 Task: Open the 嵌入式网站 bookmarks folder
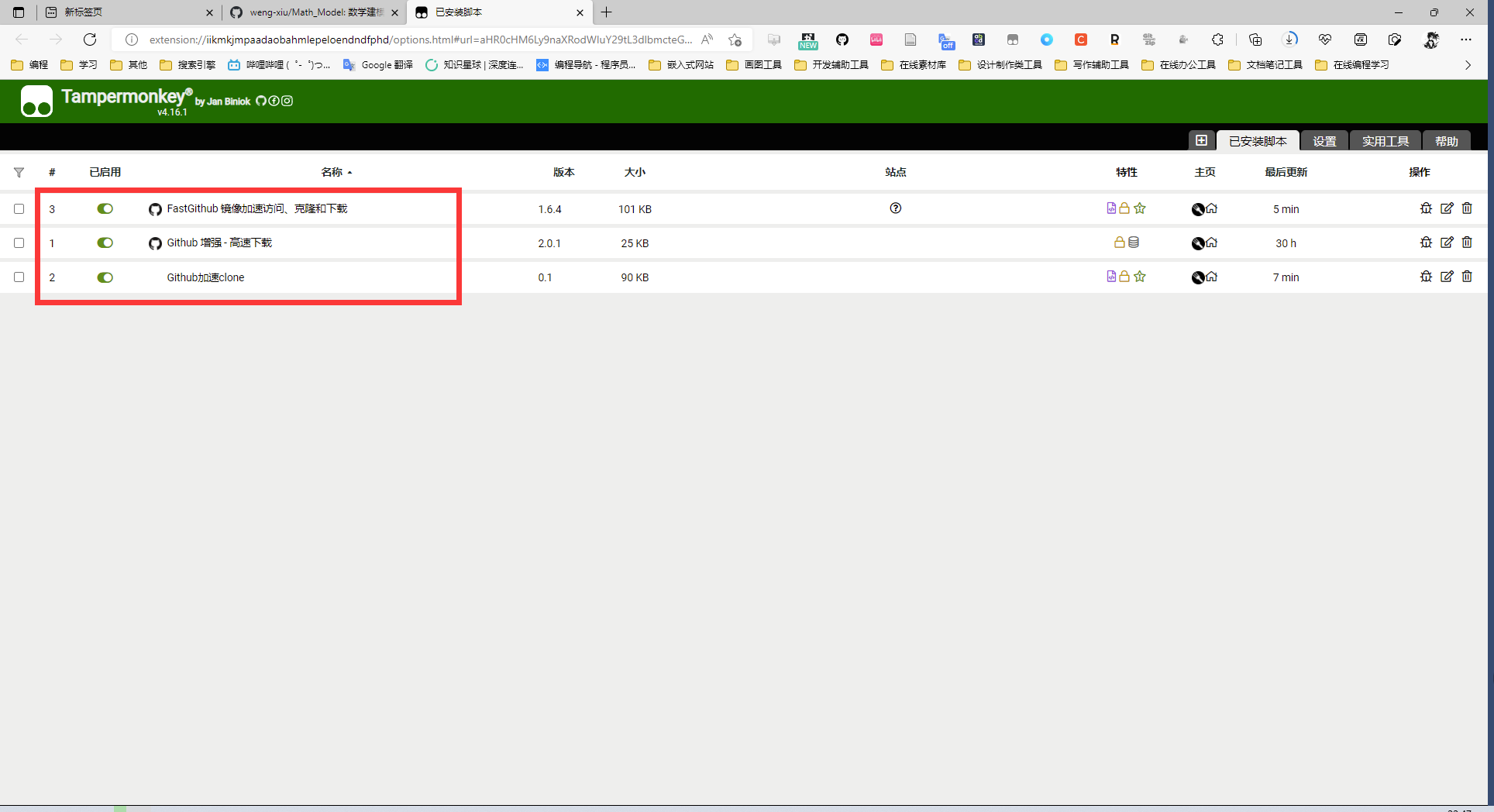pos(681,65)
